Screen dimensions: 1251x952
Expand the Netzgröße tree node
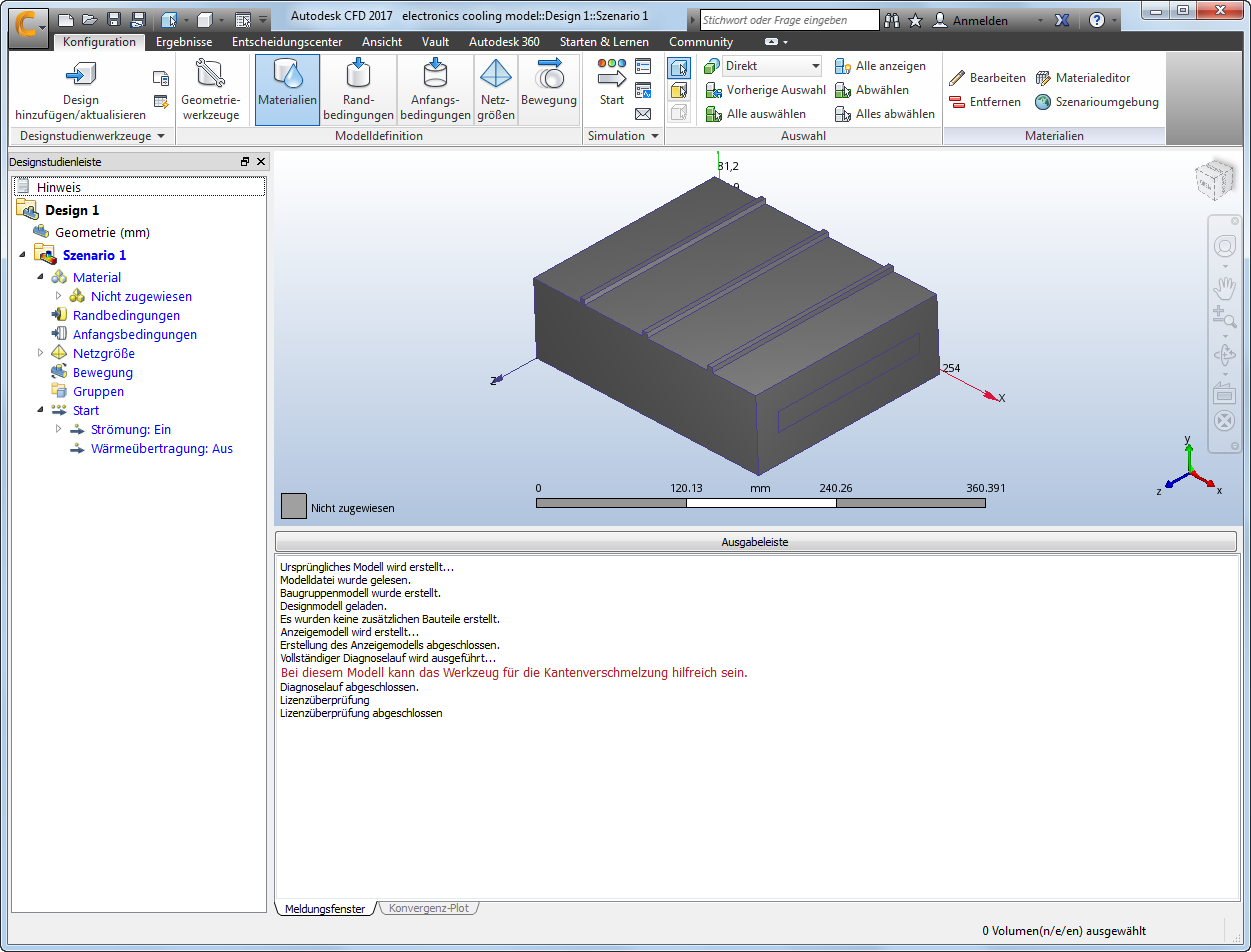[41, 353]
